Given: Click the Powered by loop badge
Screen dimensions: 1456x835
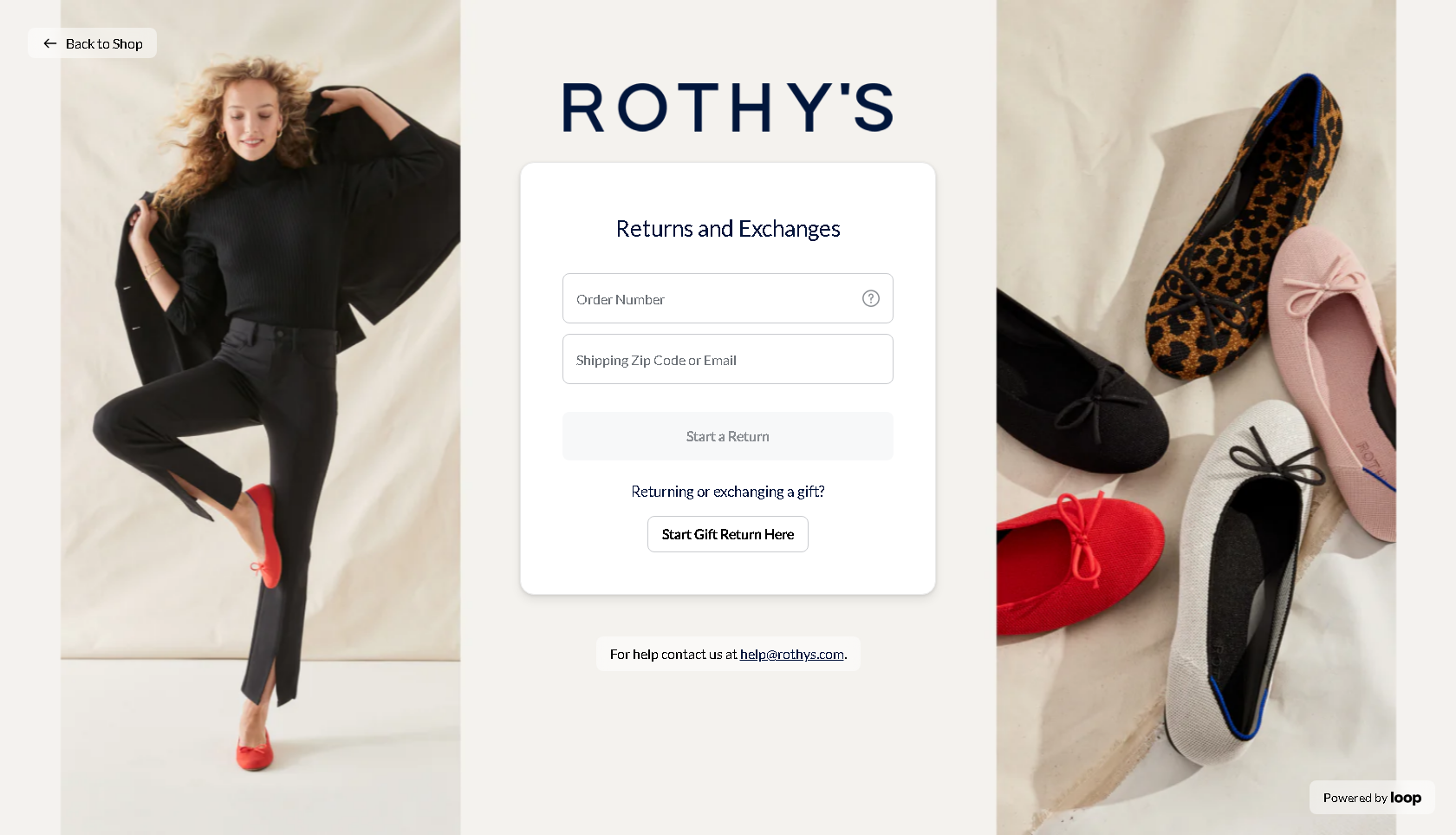Looking at the screenshot, I should [1372, 798].
